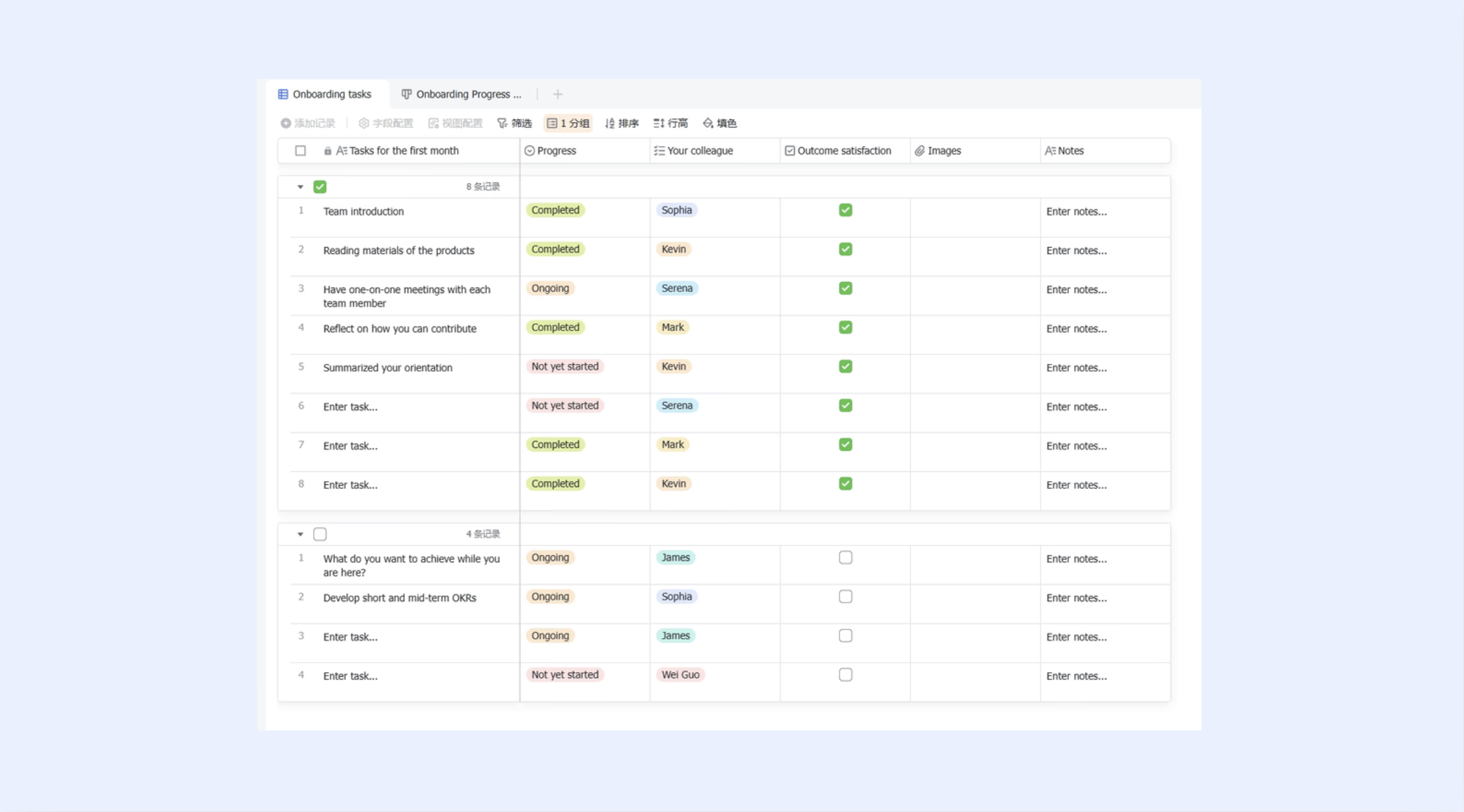The image size is (1464, 812).
Task: Click the Images column paperclip icon
Action: tap(920, 151)
